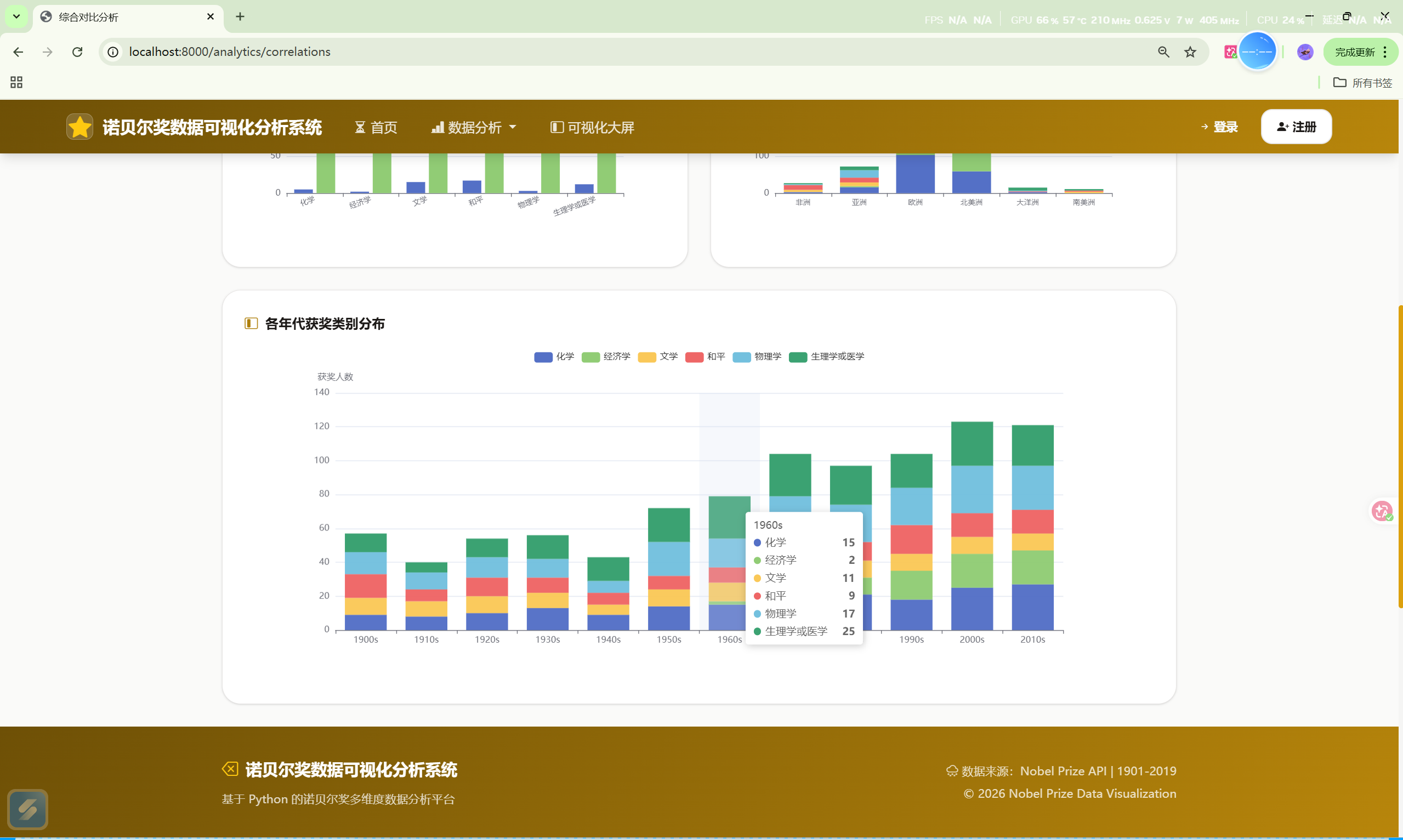Click the 物理学 light-blue legend swatch

[x=741, y=357]
